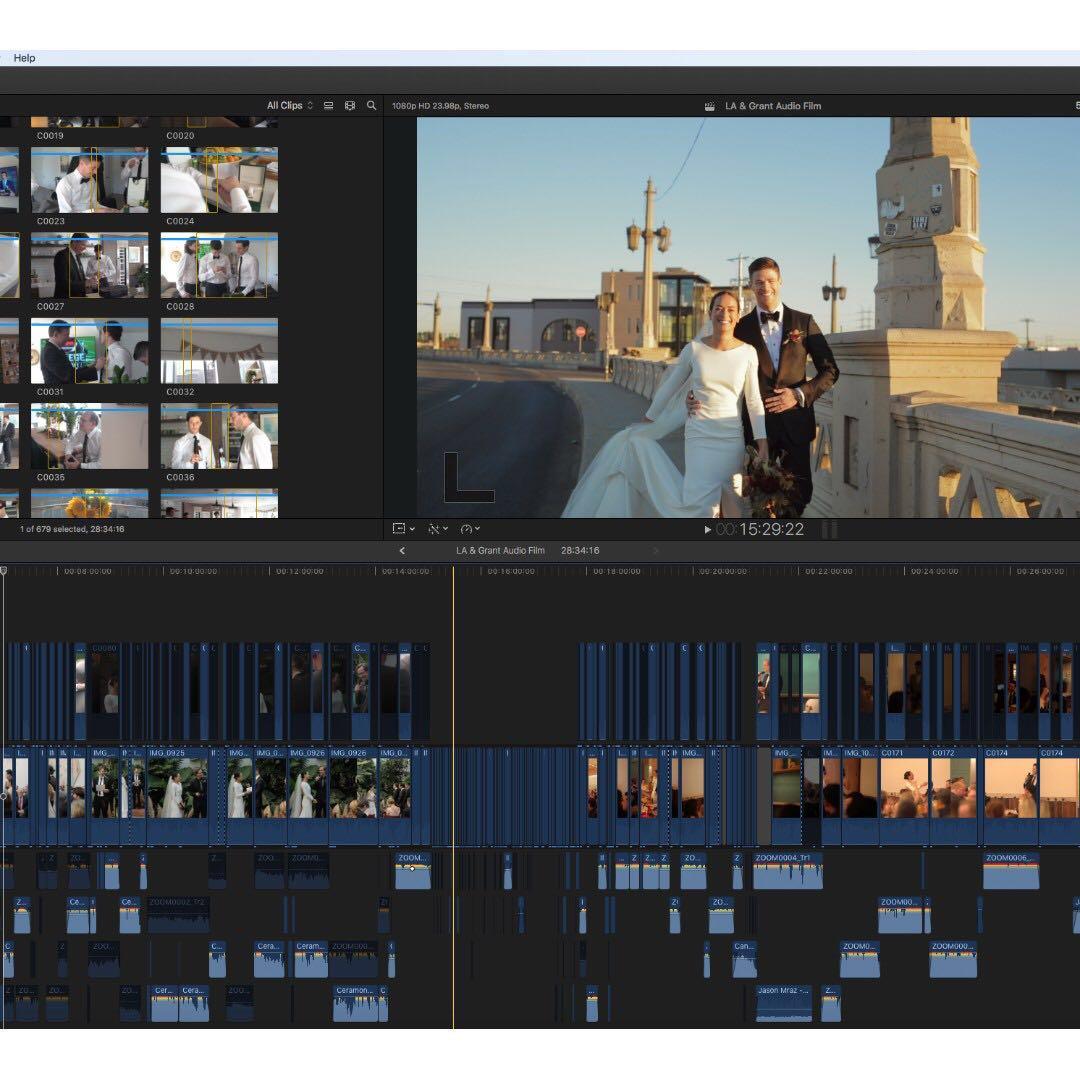Viewport: 1080px width, 1080px height.
Task: Select browser clip thumbnail C0031
Action: [90, 351]
